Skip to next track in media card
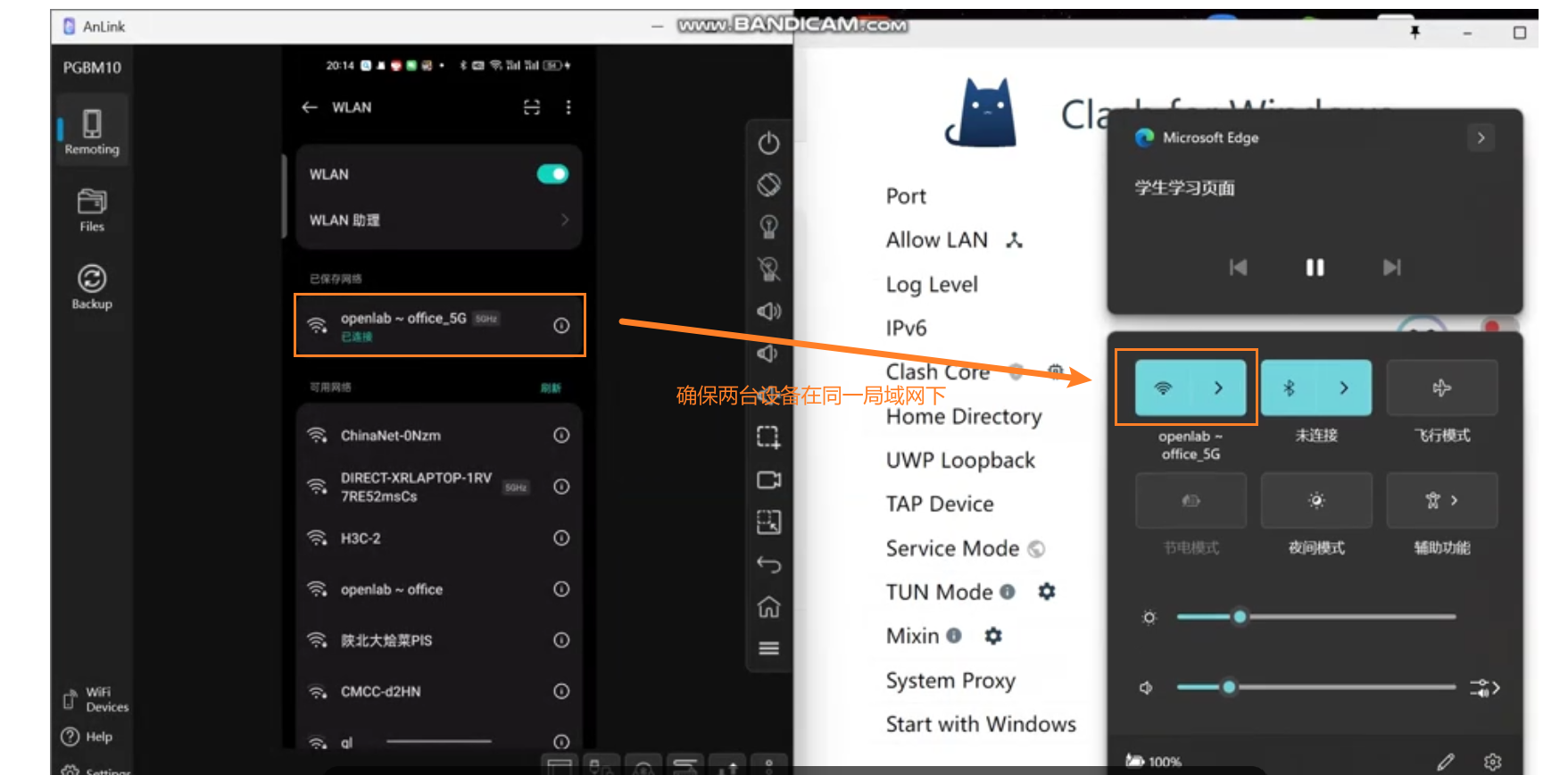The width and height of the screenshot is (1568, 775). [1391, 267]
